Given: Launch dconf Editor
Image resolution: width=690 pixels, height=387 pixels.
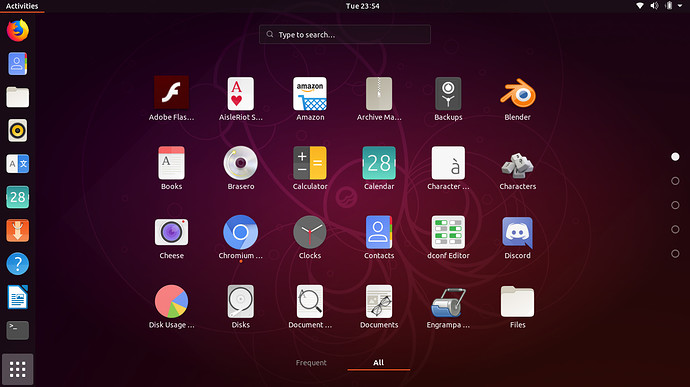Looking at the screenshot, I should 448,232.
